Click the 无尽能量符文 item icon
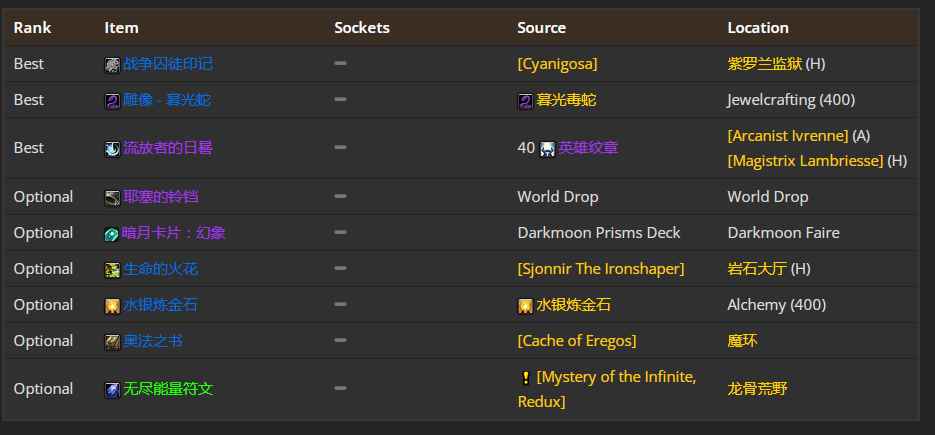This screenshot has width=935, height=435. (x=113, y=390)
